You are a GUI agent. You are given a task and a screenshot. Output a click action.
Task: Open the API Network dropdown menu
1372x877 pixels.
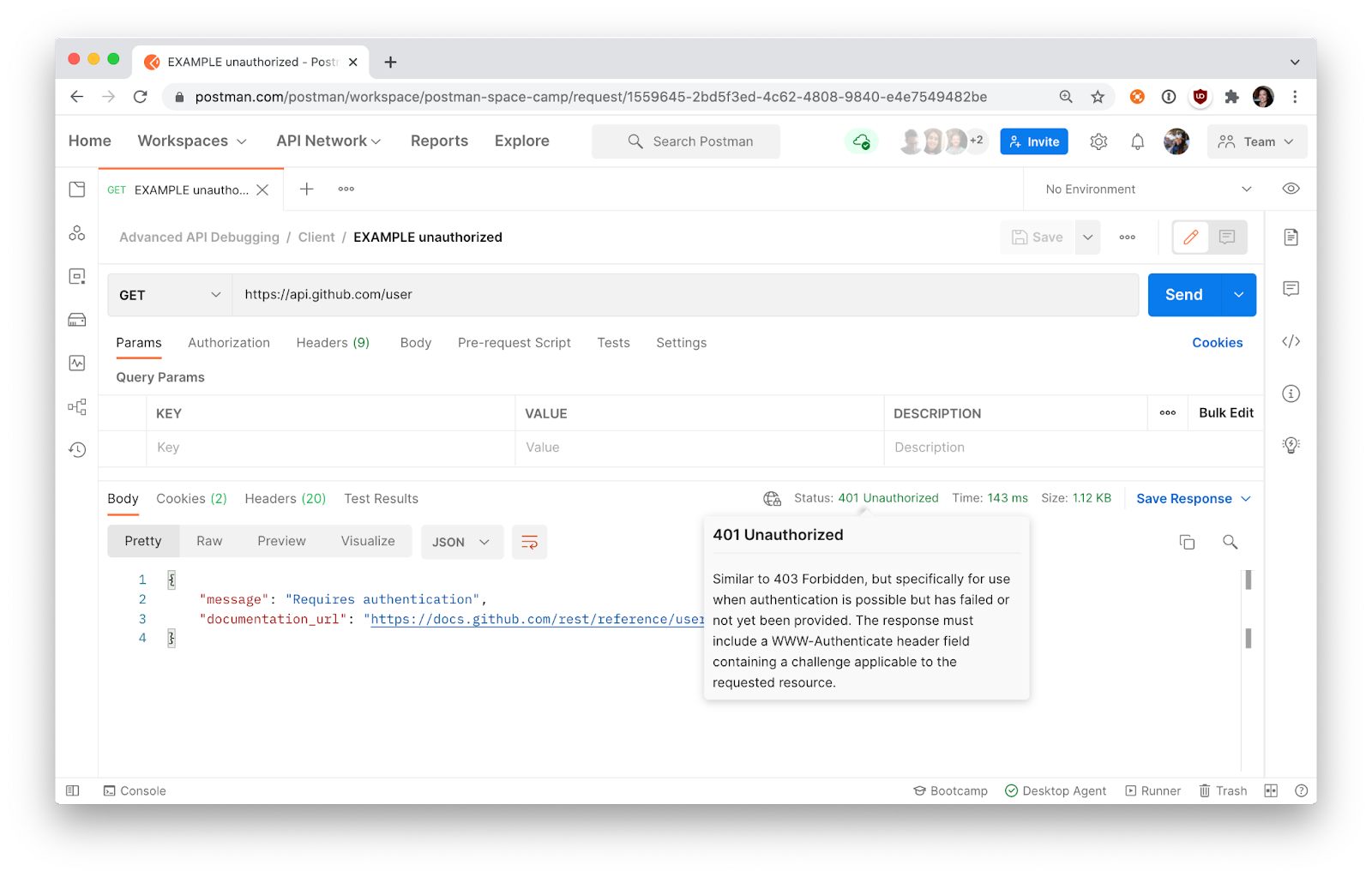pyautogui.click(x=328, y=141)
